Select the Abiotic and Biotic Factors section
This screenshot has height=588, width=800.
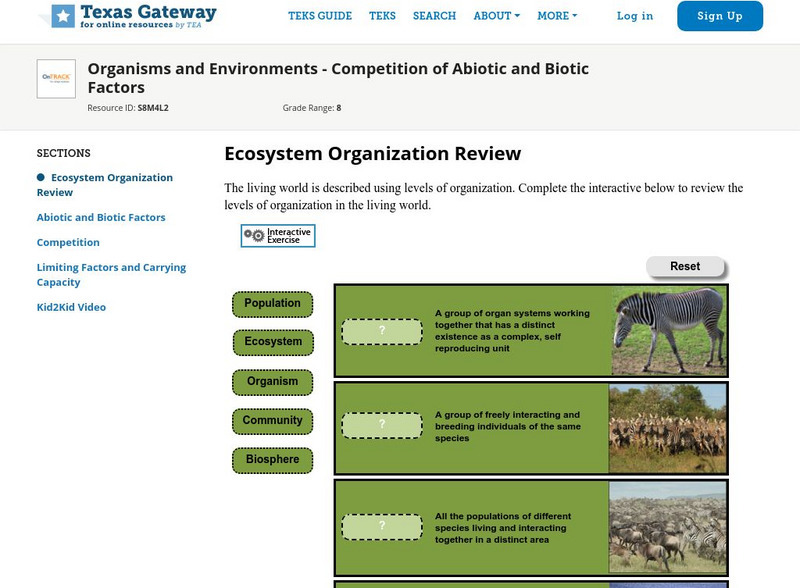coord(101,217)
